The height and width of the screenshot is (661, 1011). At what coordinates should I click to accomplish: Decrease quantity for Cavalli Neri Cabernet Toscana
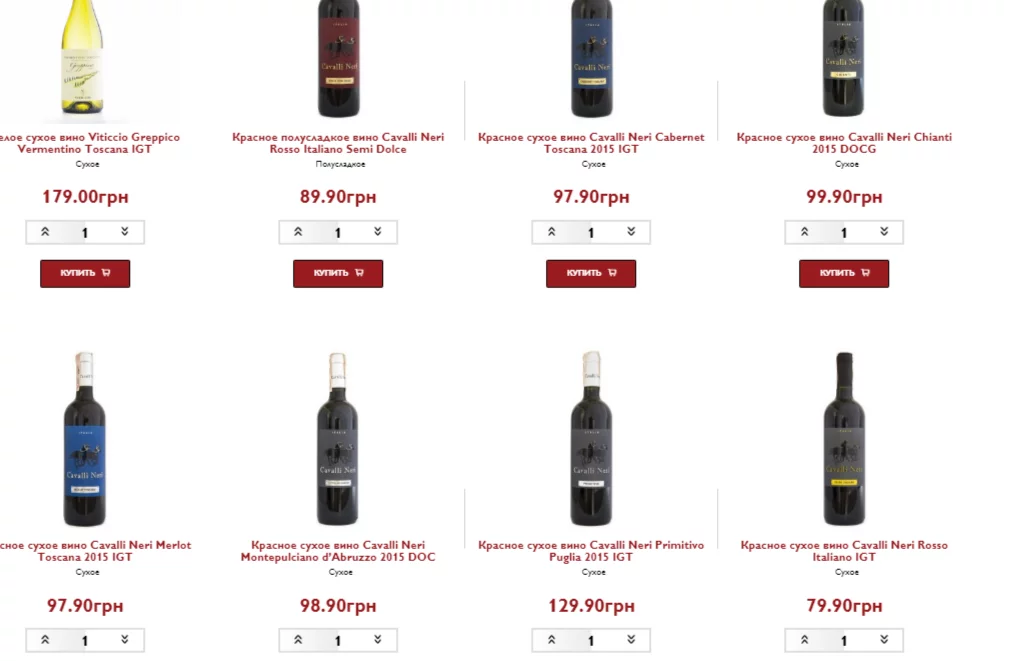tap(631, 232)
